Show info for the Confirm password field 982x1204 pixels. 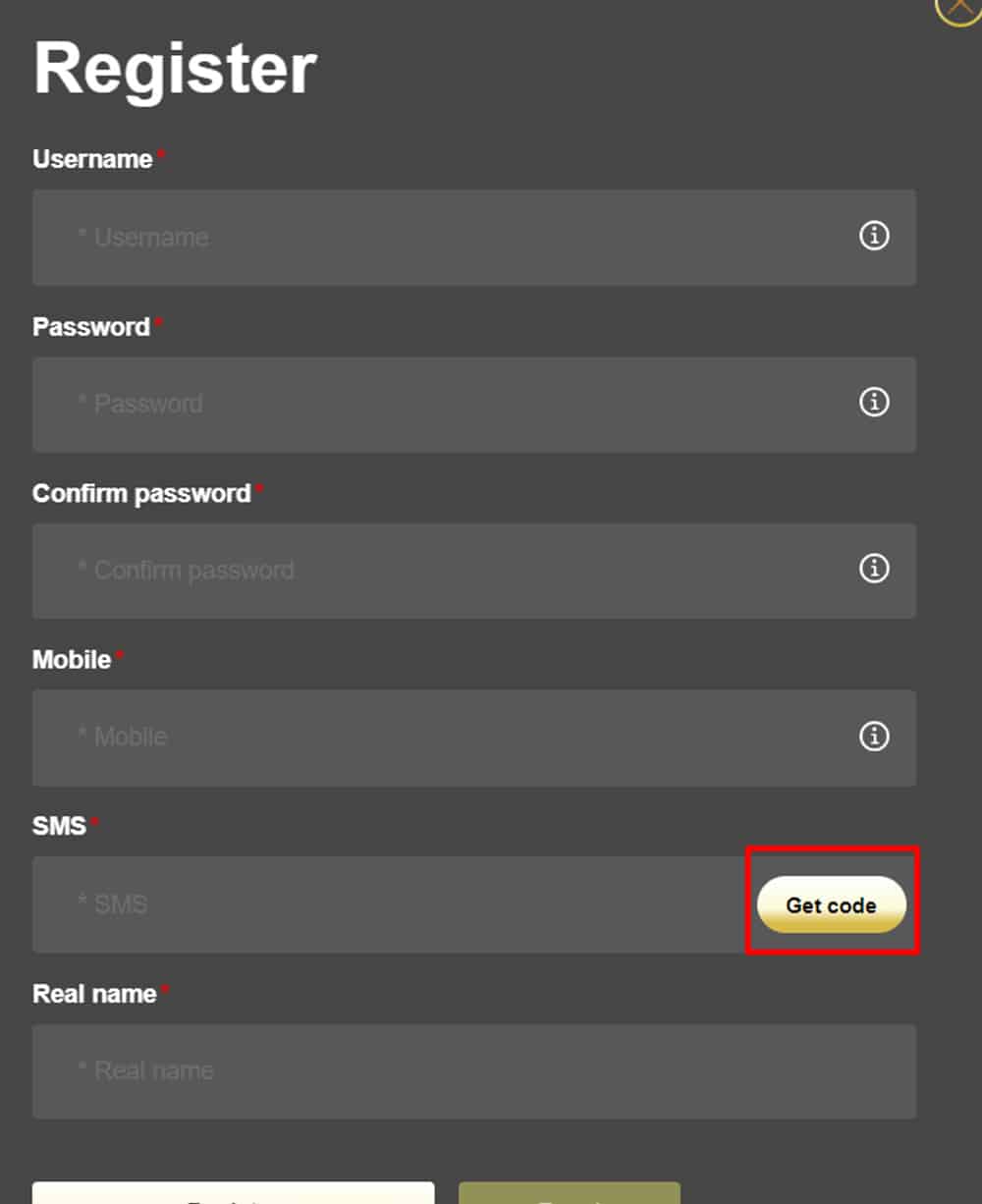[874, 569]
